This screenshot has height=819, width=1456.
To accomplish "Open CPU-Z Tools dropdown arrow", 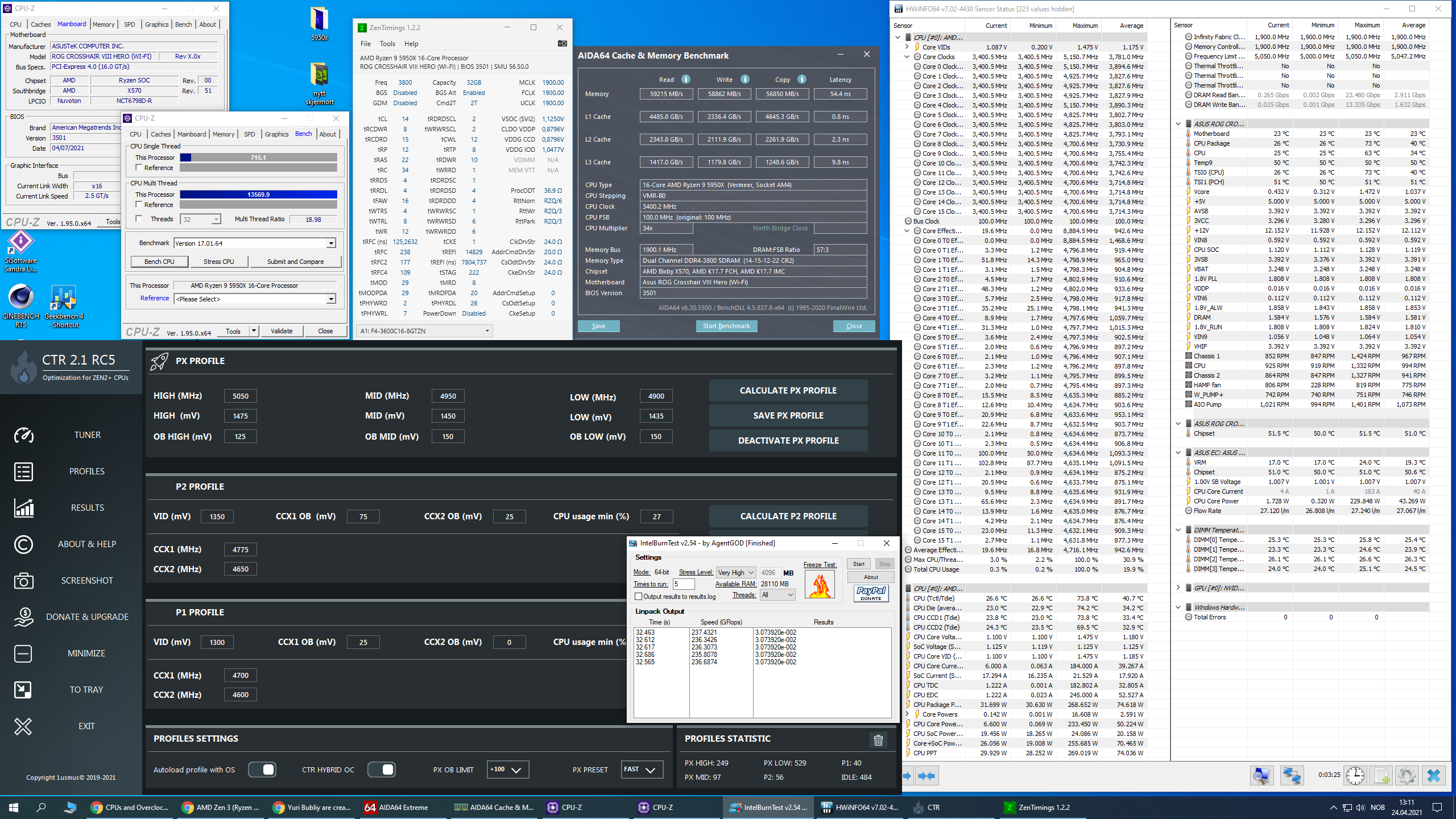I will [x=254, y=331].
